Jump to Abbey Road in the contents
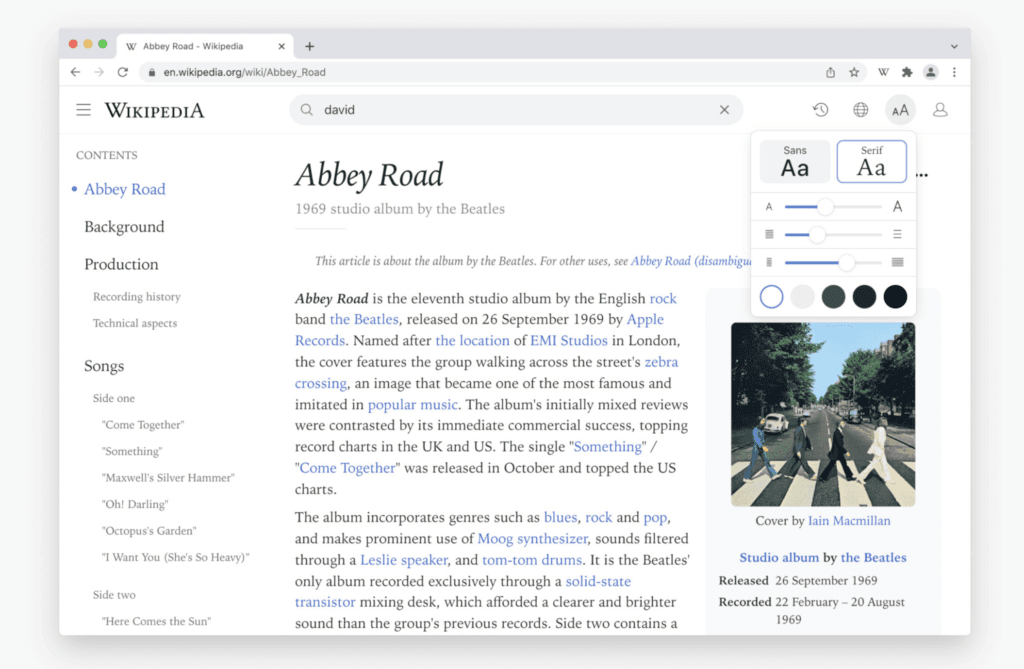This screenshot has width=1024, height=669. coord(125,189)
